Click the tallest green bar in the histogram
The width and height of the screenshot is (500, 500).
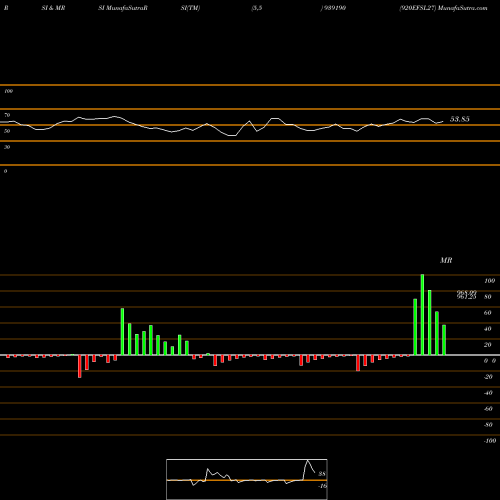[422, 315]
